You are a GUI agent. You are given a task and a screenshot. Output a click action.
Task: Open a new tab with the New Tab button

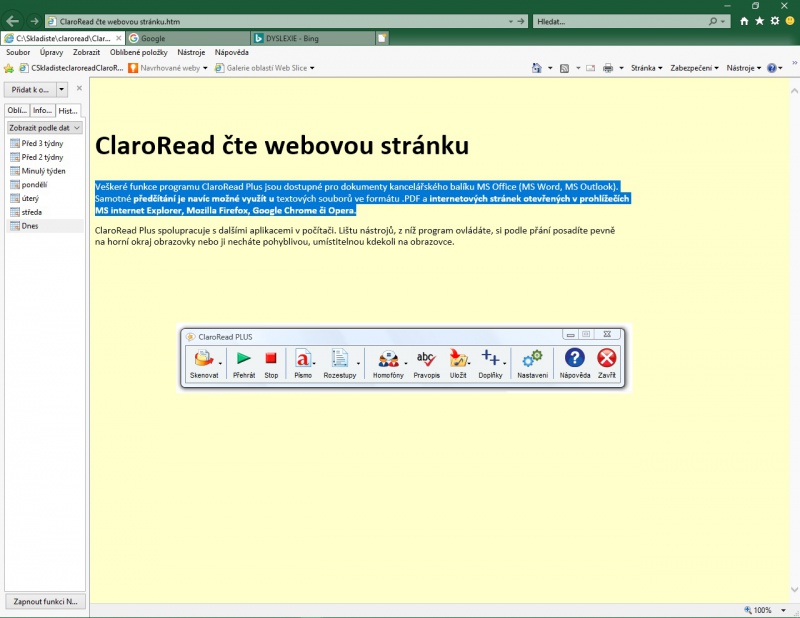point(382,38)
